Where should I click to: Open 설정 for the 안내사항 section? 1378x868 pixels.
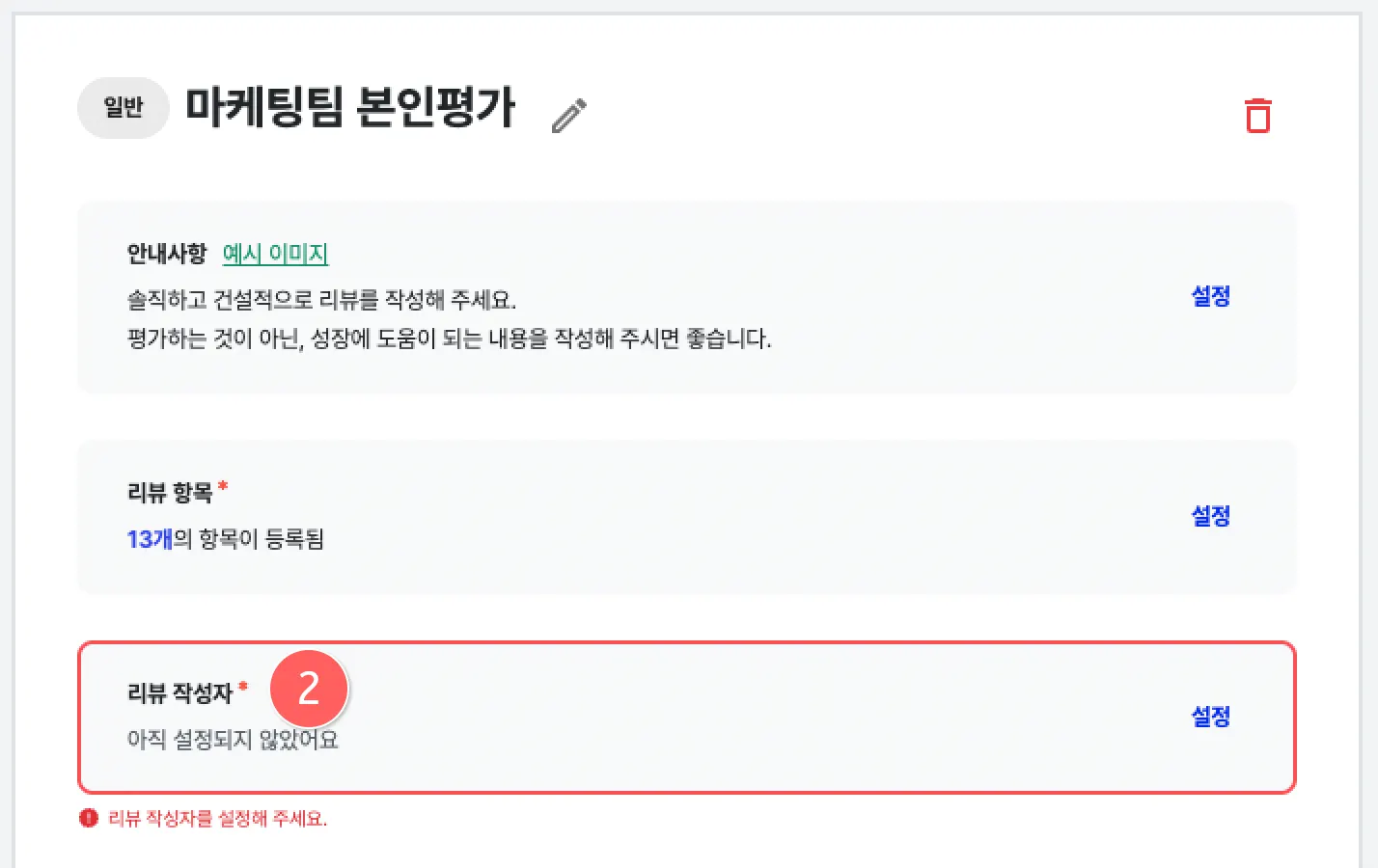[x=1210, y=296]
